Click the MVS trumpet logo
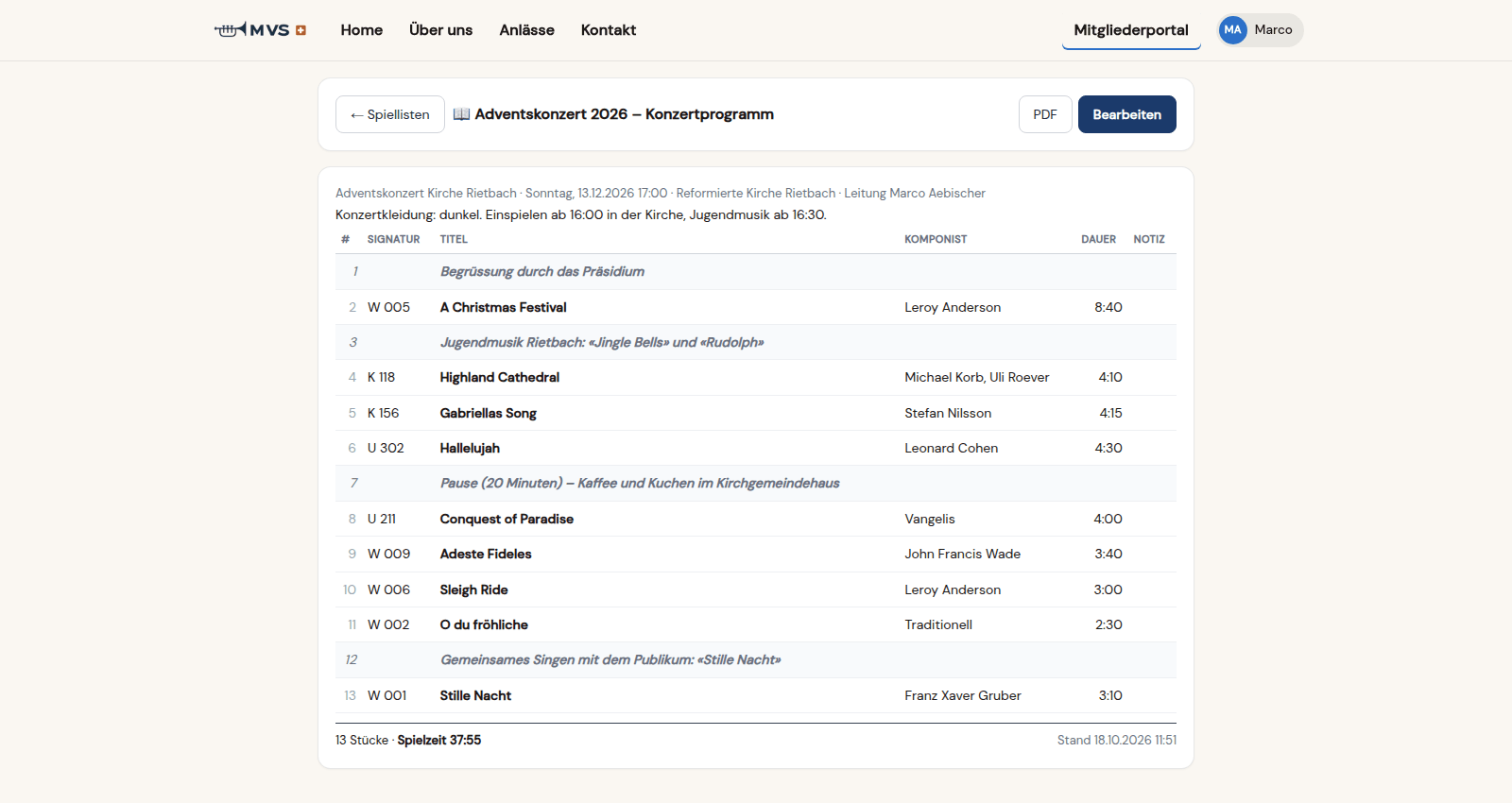1512x803 pixels. tap(260, 29)
